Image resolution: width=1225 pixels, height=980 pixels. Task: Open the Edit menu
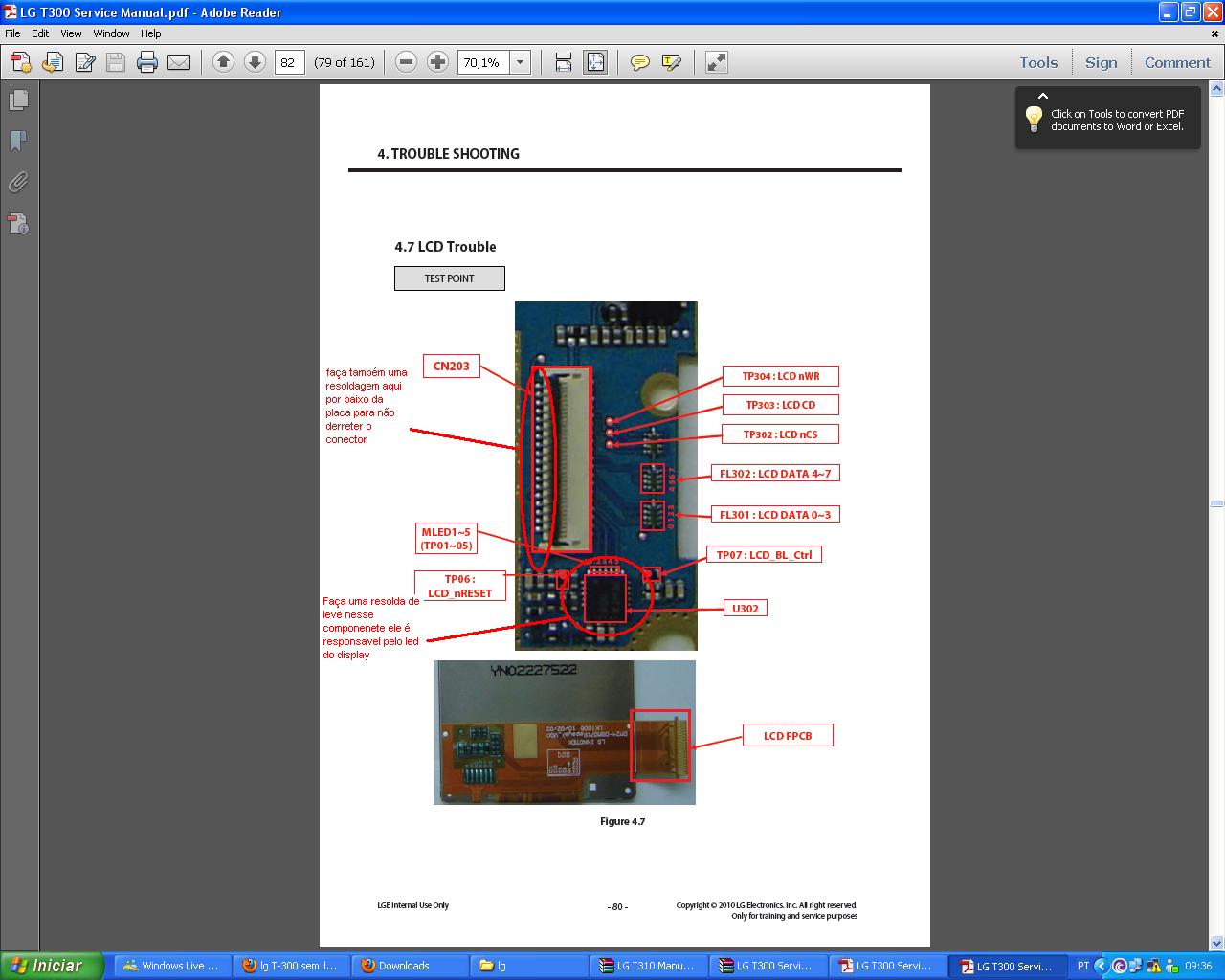[x=40, y=33]
